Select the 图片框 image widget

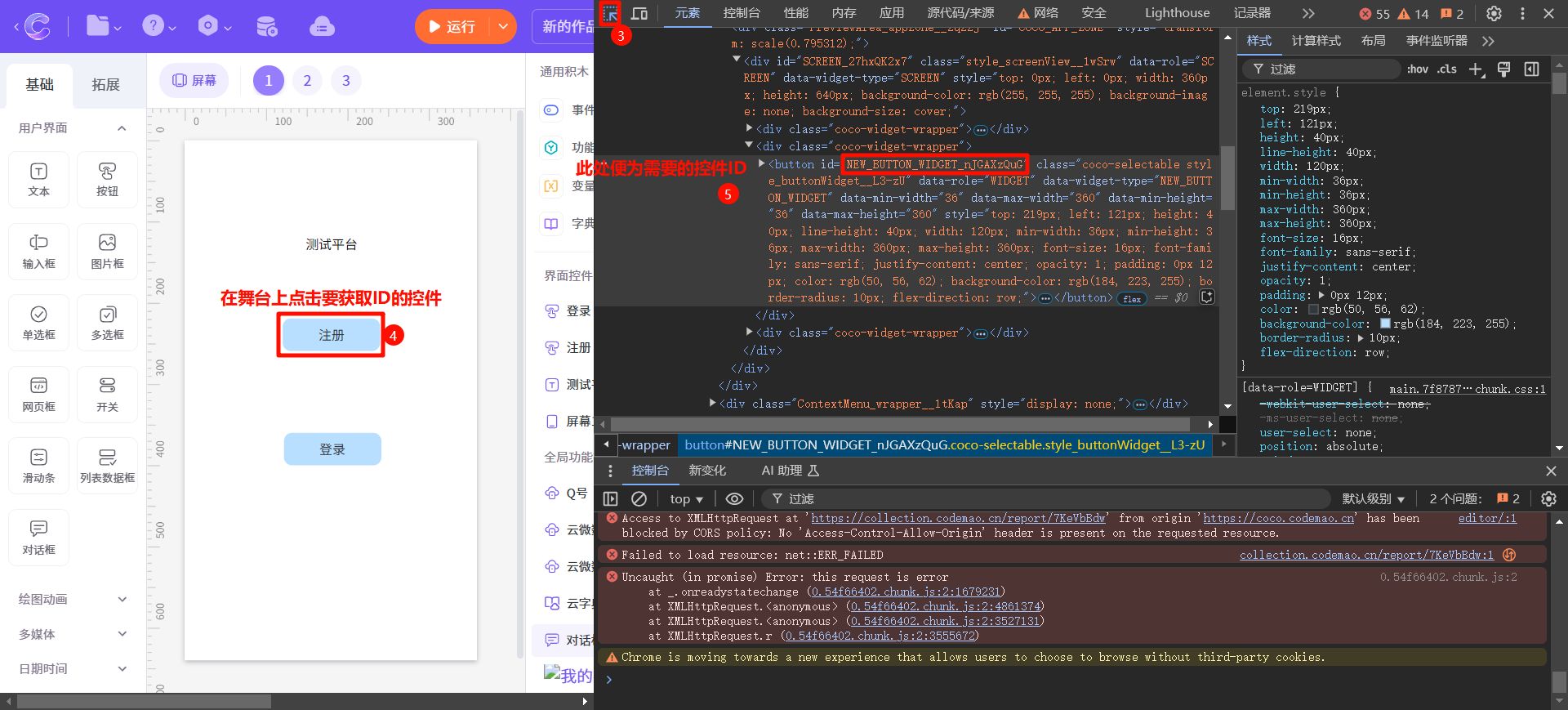tap(107, 252)
